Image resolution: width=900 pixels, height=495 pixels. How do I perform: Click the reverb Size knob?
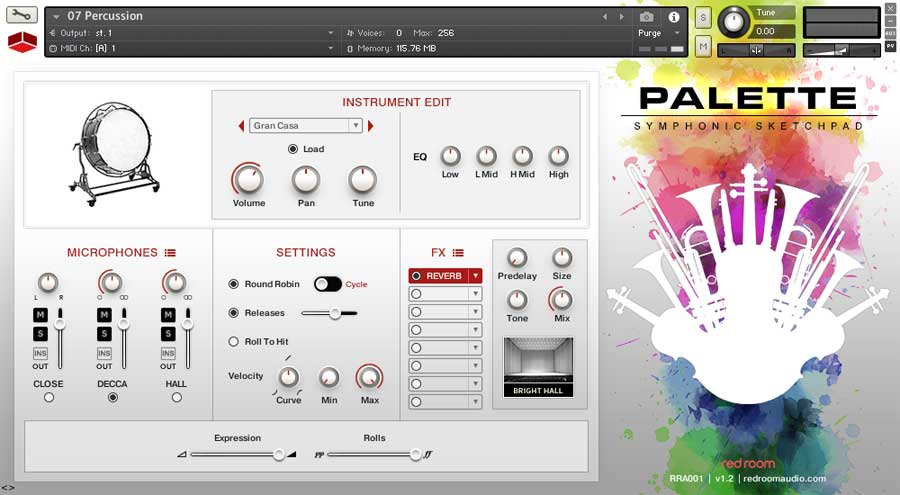562,257
